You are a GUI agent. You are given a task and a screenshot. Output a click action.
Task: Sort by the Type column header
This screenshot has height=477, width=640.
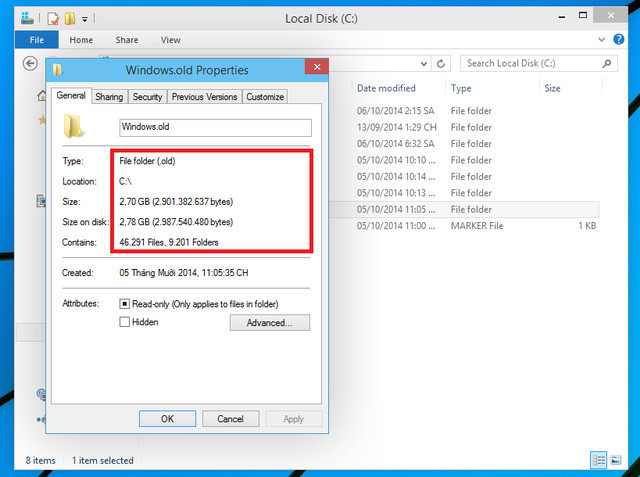[x=461, y=88]
